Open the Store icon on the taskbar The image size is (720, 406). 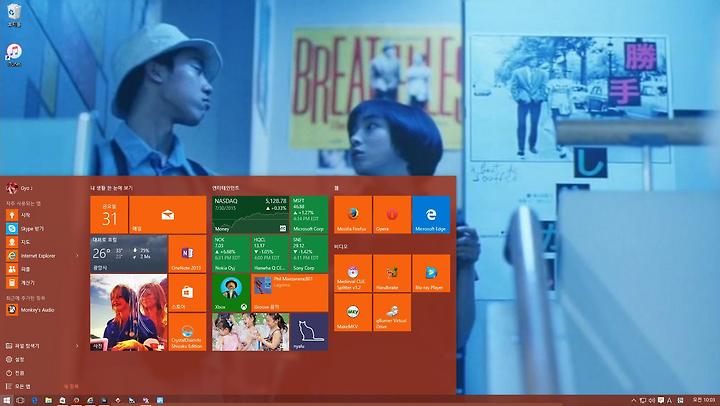click(62, 400)
